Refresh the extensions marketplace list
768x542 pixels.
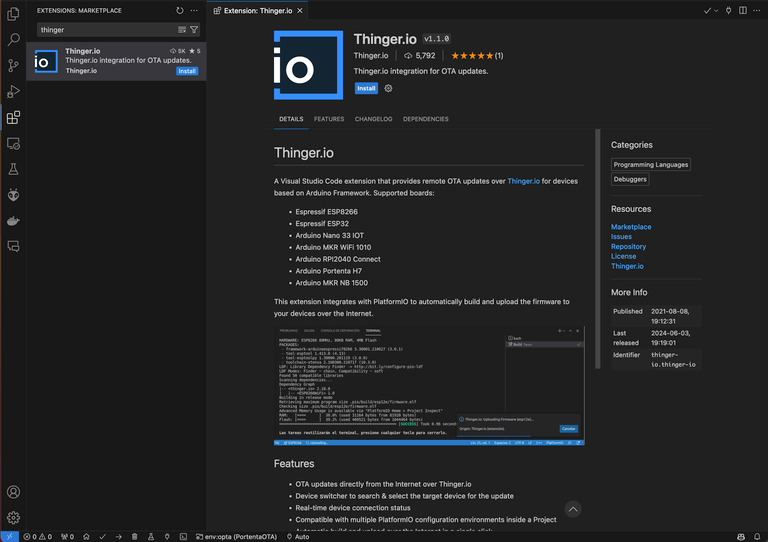pos(180,10)
